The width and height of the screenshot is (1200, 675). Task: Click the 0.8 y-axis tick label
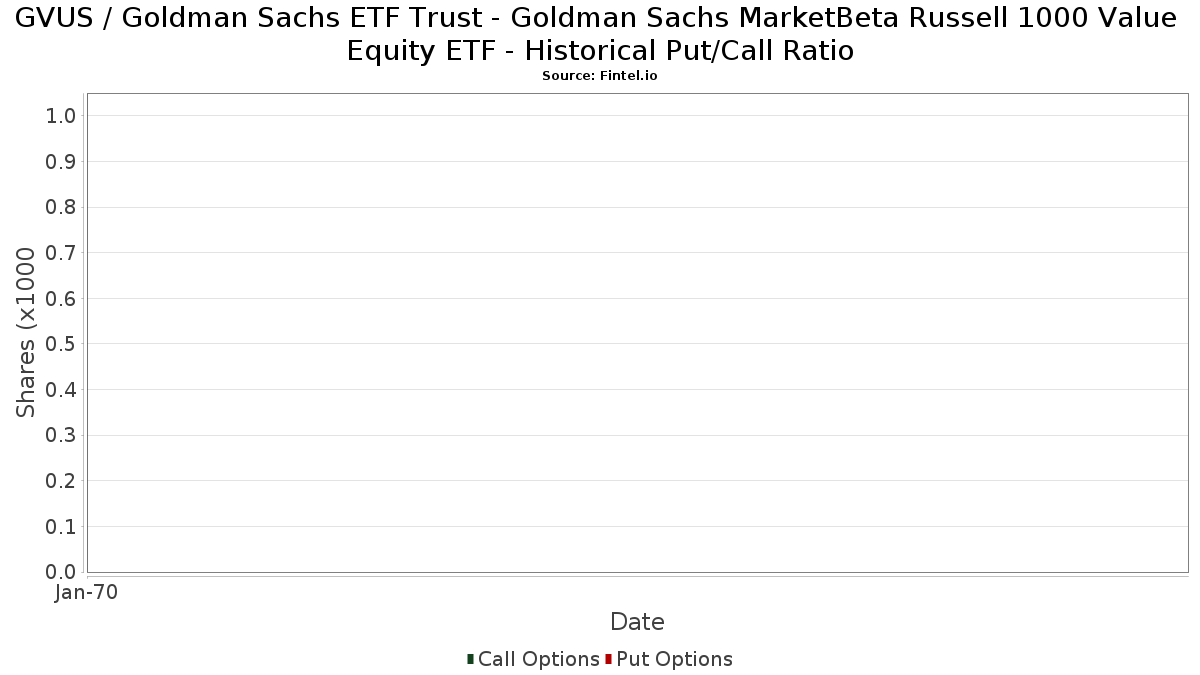click(x=61, y=207)
